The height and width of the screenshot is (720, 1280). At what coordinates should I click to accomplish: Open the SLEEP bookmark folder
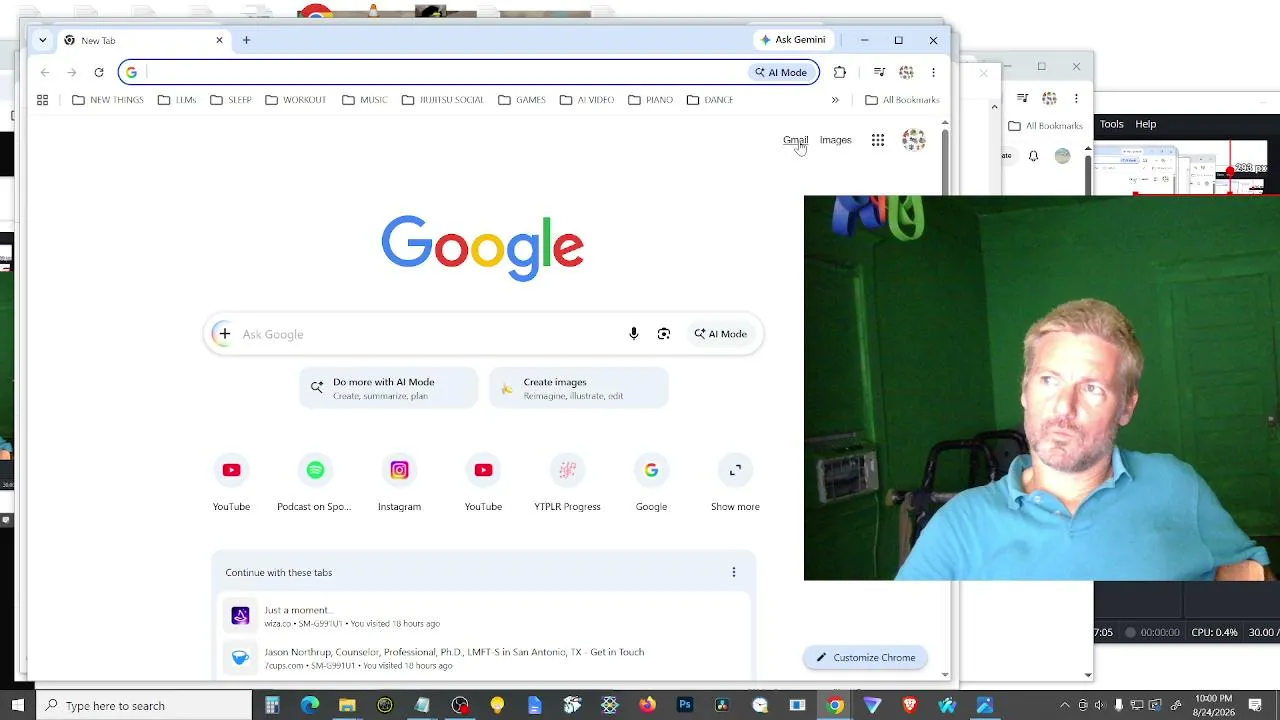(231, 100)
